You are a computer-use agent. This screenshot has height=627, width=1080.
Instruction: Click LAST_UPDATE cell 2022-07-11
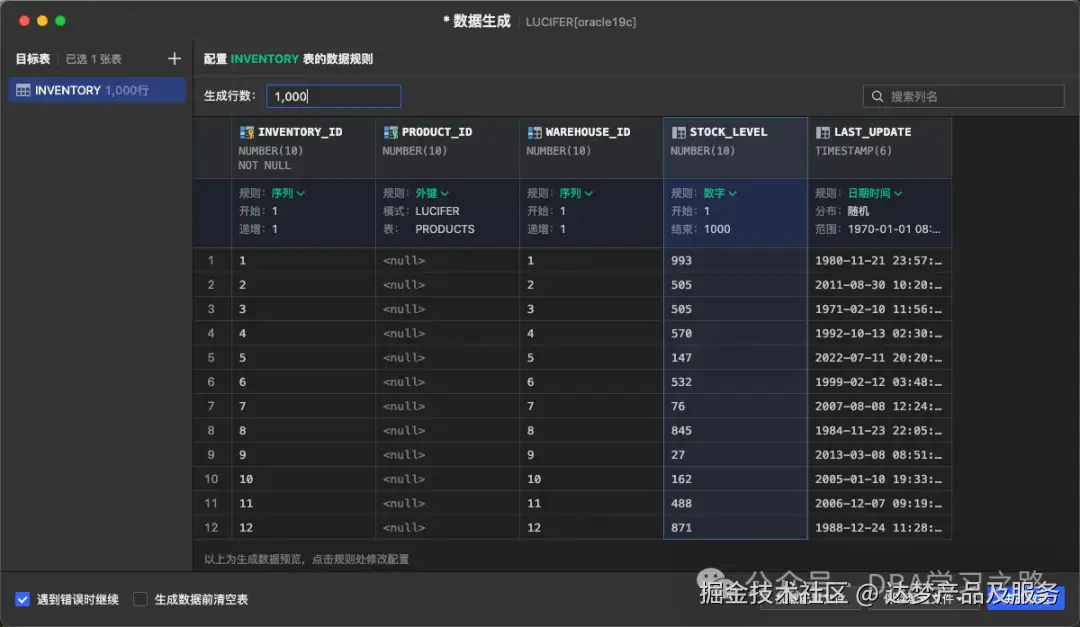878,358
